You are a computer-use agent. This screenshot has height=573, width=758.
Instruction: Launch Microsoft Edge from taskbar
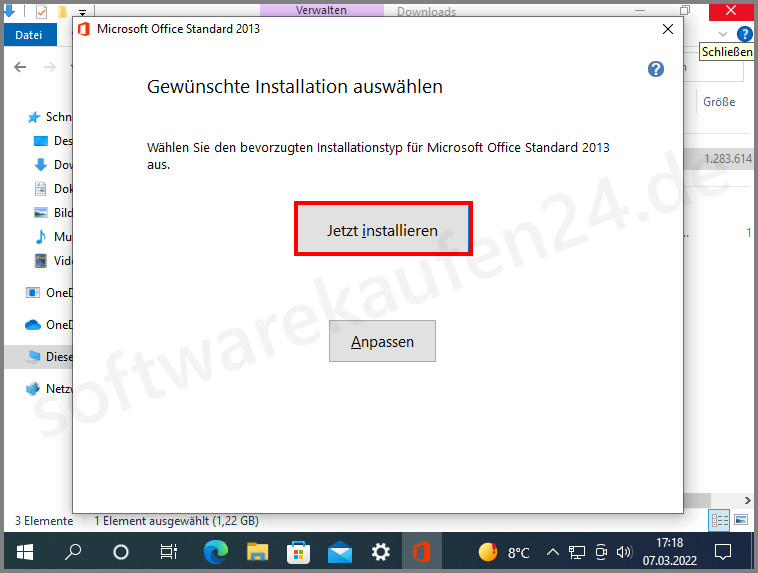pyautogui.click(x=216, y=552)
